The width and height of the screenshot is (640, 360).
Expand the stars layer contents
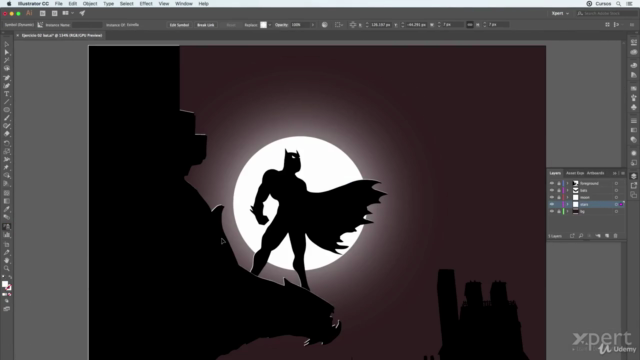(x=567, y=204)
